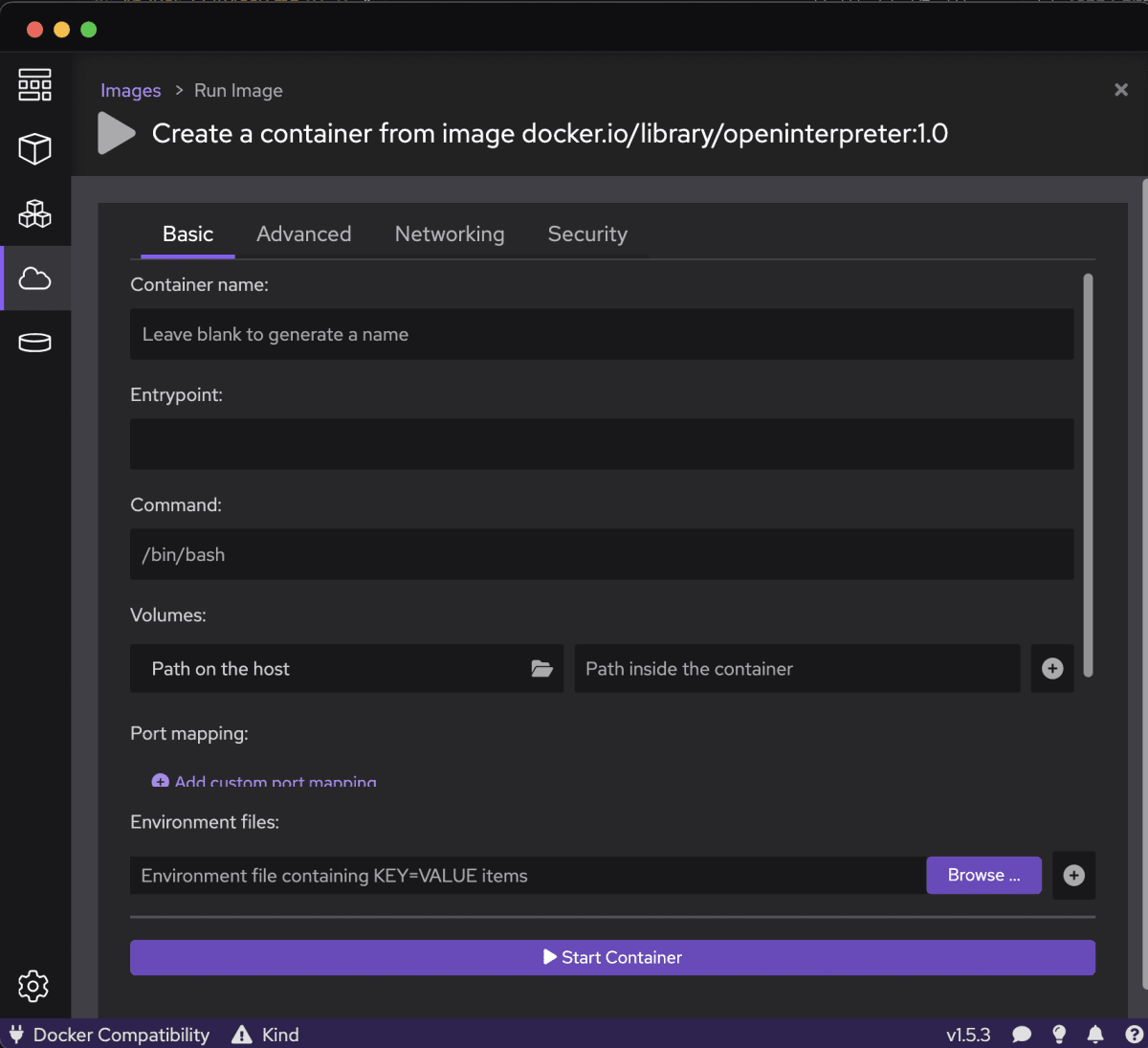Viewport: 1148px width, 1048px height.
Task: Focus Path inside the container field
Action: tap(797, 668)
